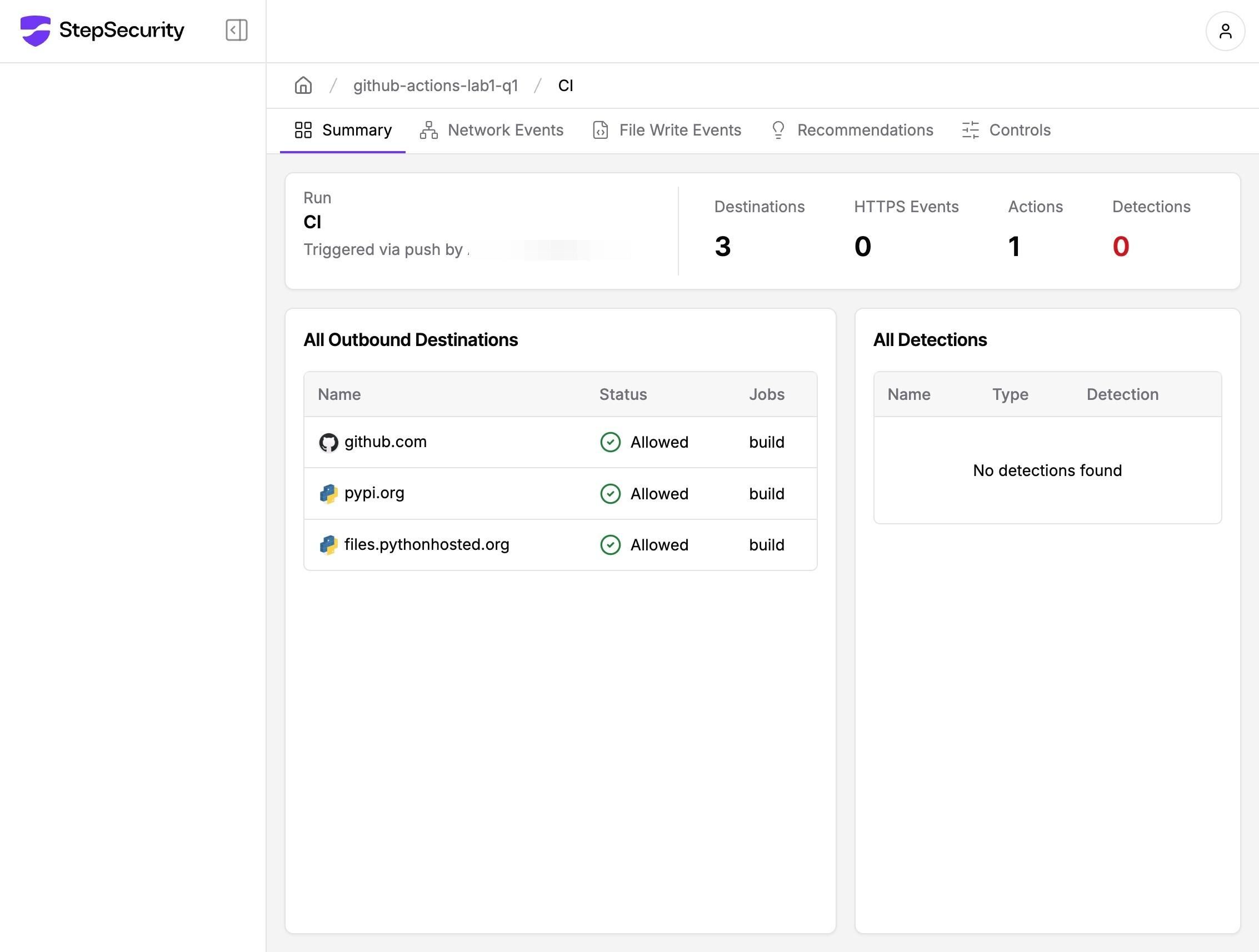Collapse the sidebar panel icon
1259x952 pixels.
coord(236,30)
